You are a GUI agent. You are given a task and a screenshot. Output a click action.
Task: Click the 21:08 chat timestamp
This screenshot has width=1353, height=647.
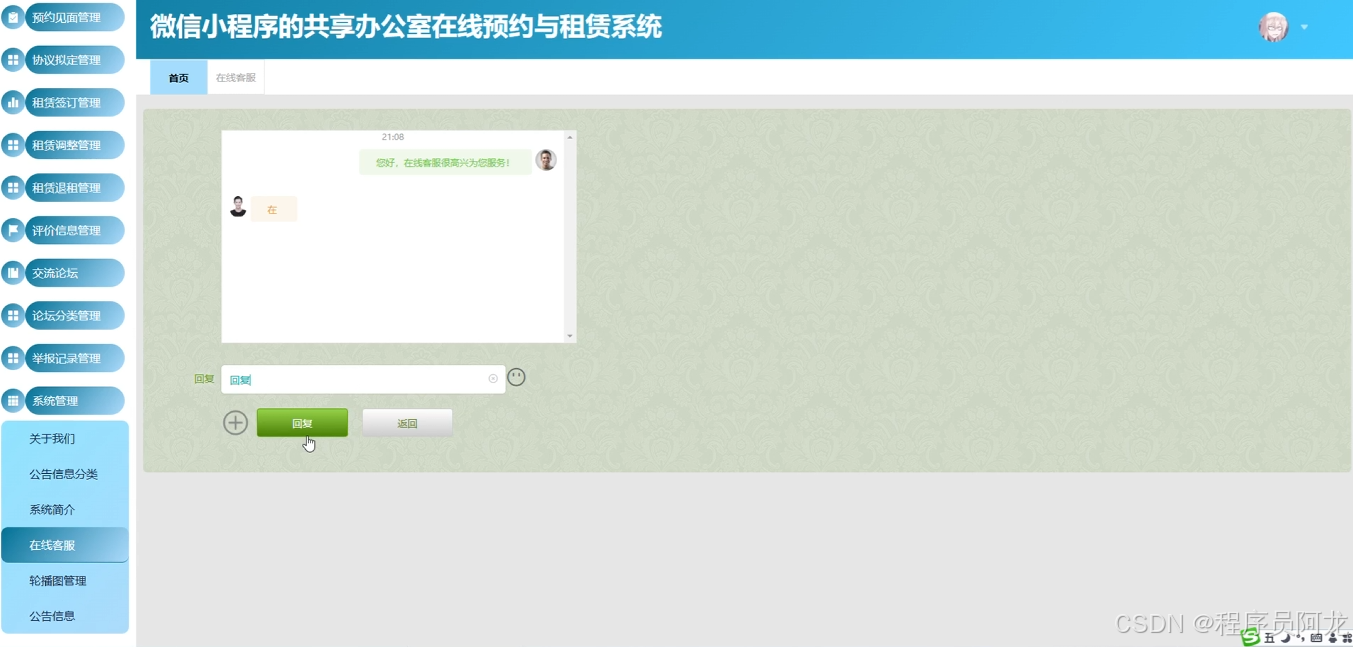tap(393, 137)
